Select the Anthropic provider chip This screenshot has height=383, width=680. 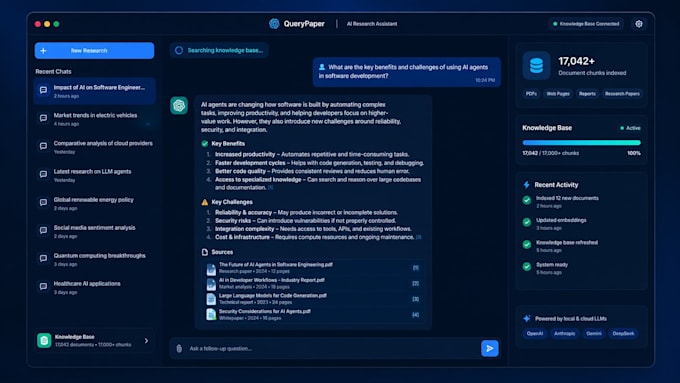click(x=565, y=334)
